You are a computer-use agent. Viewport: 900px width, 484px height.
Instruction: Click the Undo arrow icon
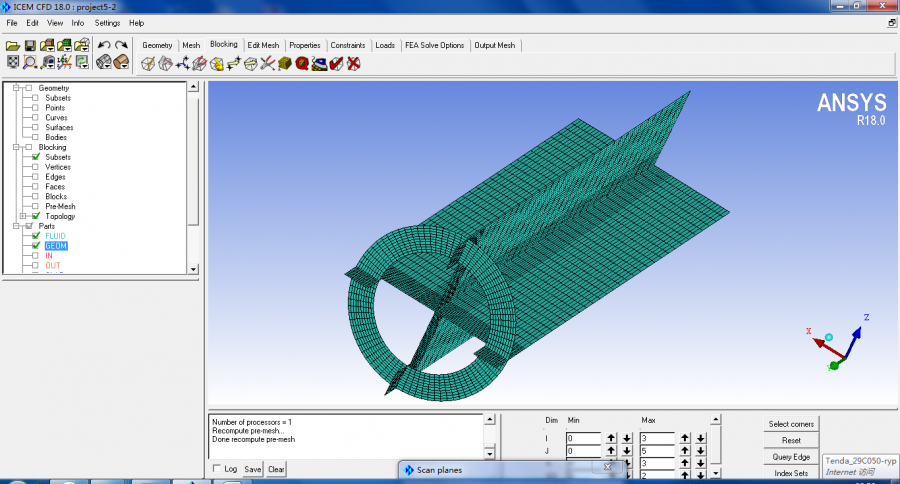(104, 45)
